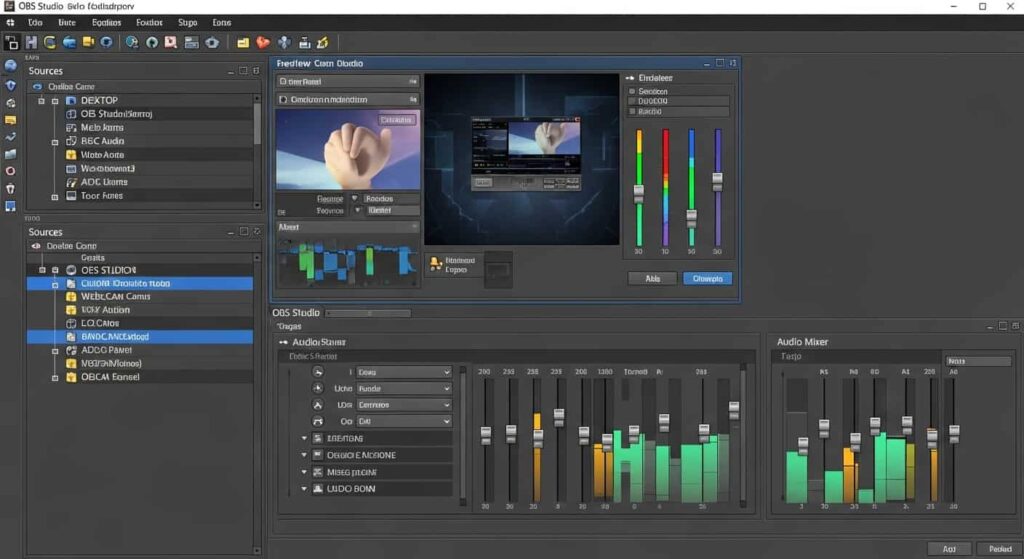The width and height of the screenshot is (1024, 559).
Task: Tick the DUOCOO checkbox in the preview window
Action: [632, 101]
